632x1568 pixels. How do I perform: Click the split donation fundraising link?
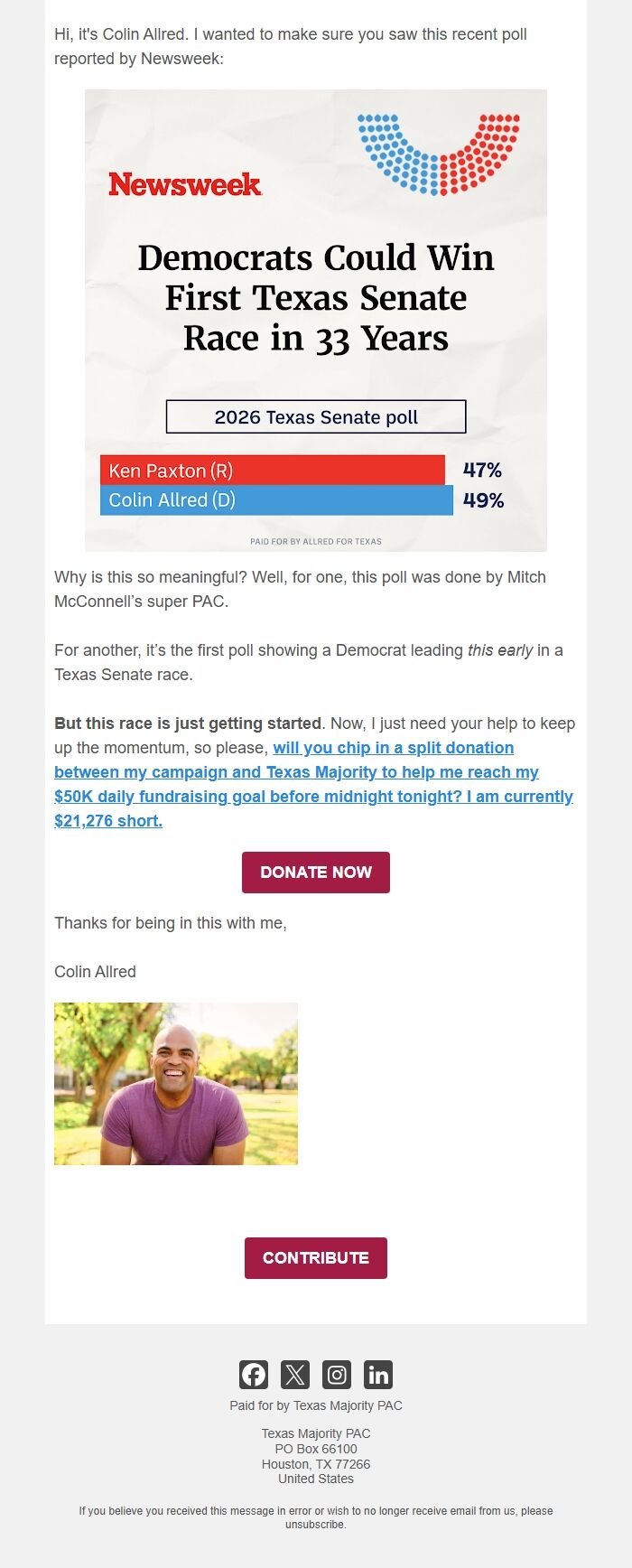click(x=395, y=748)
